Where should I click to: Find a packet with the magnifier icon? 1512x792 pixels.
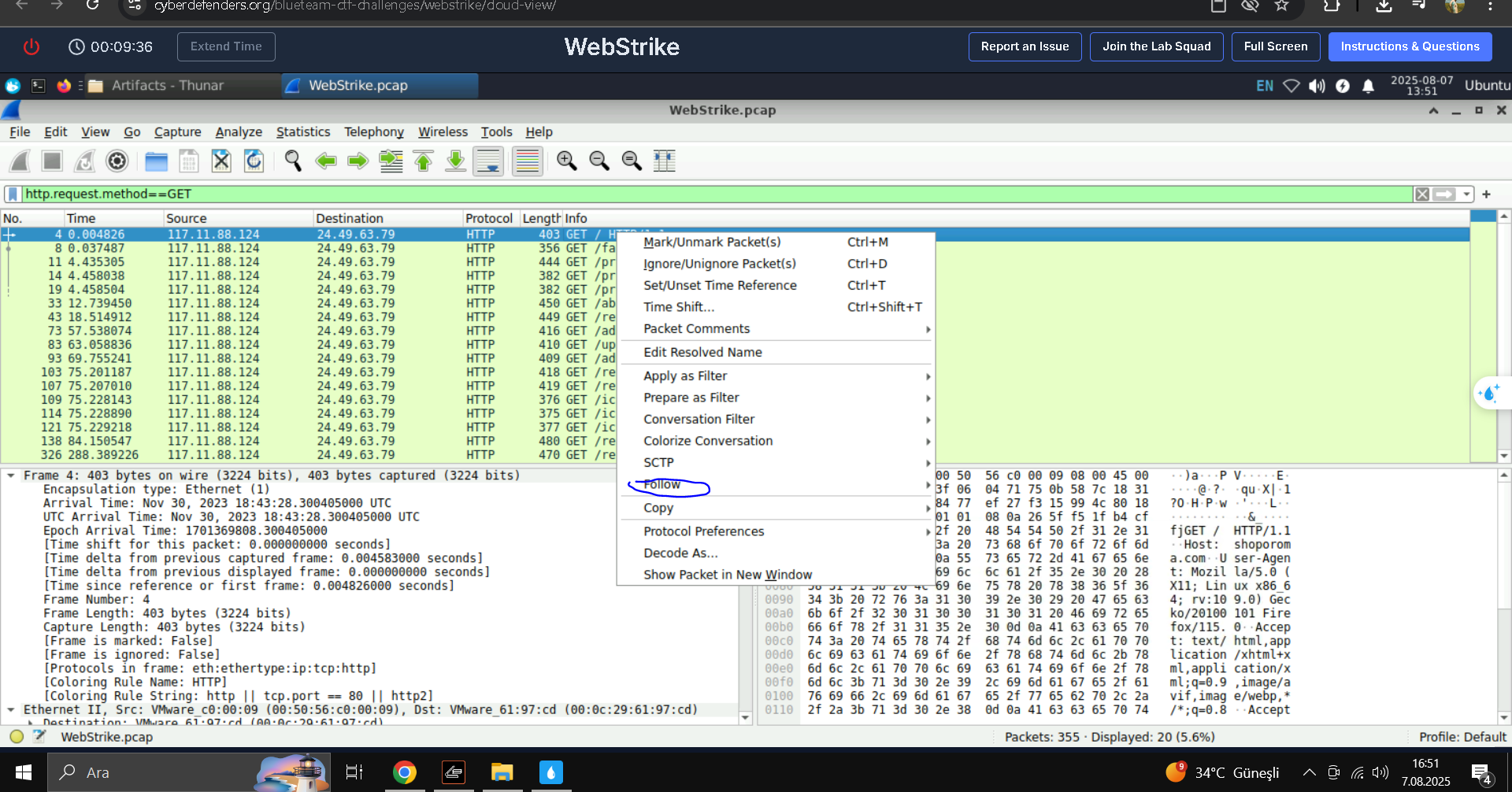293,161
